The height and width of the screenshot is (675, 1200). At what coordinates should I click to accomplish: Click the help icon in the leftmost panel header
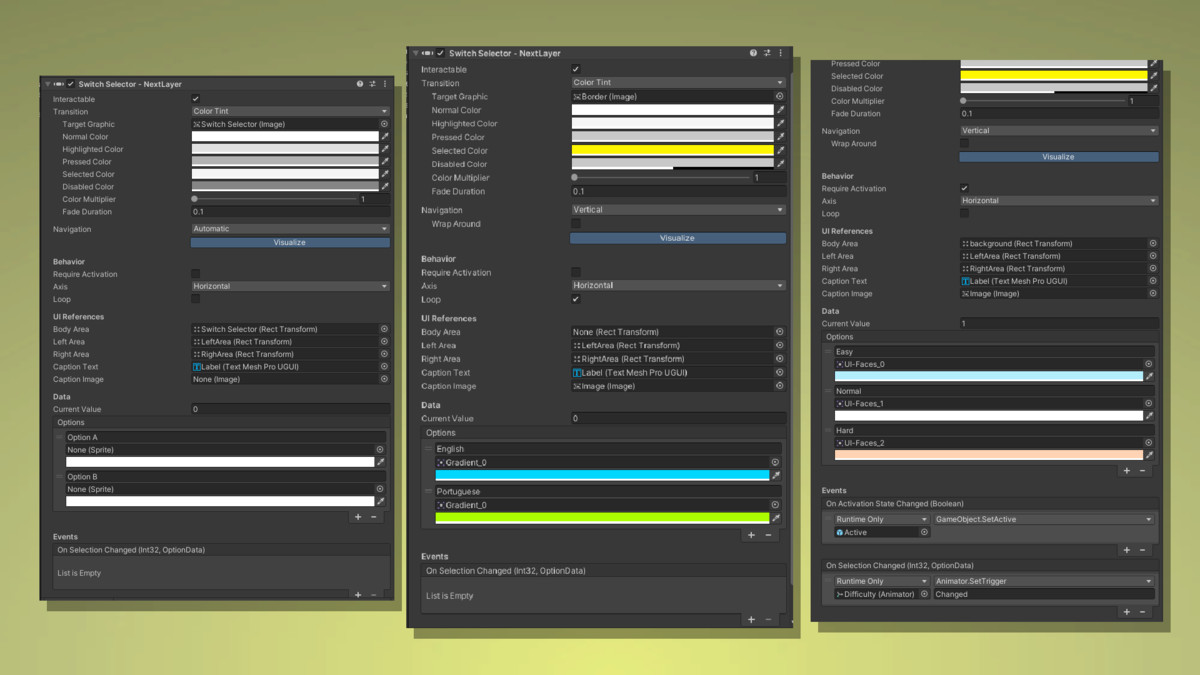pyautogui.click(x=360, y=84)
